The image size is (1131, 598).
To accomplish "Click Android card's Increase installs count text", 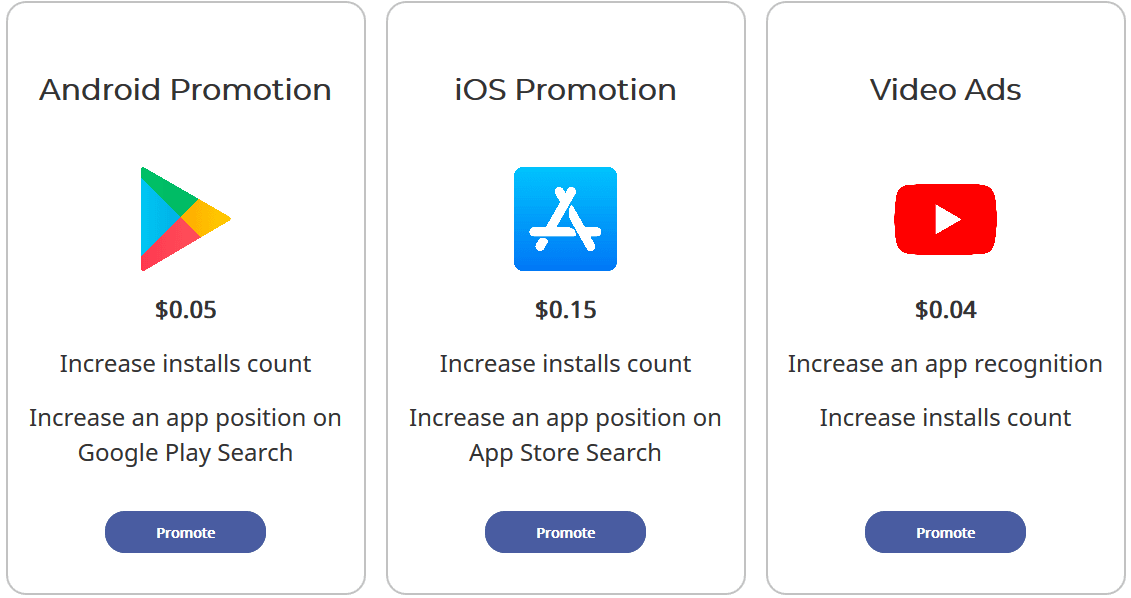I will click(185, 364).
